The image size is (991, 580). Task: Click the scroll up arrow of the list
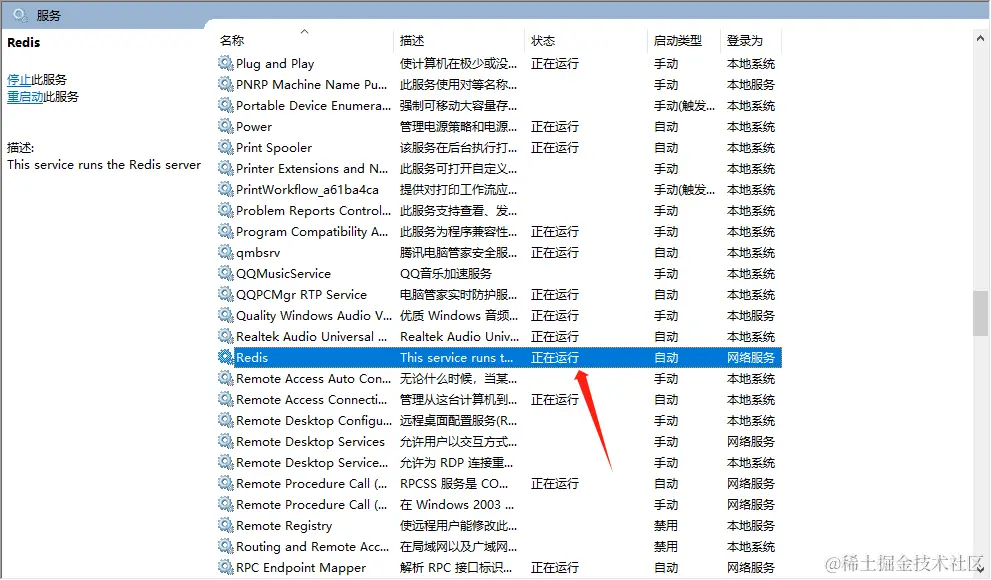[980, 39]
